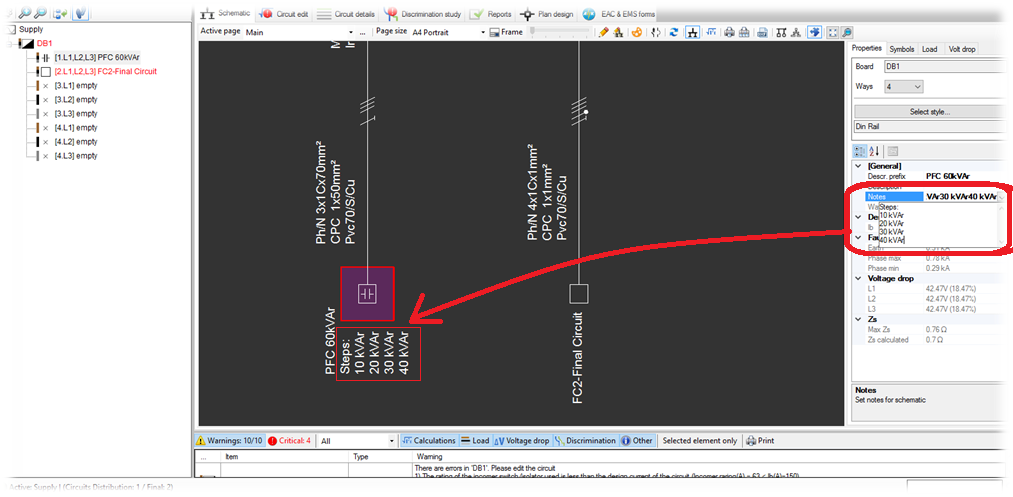Viewport: 1013px width, 497px height.
Task: Zoom out on the circuit tree
Action: pos(40,12)
